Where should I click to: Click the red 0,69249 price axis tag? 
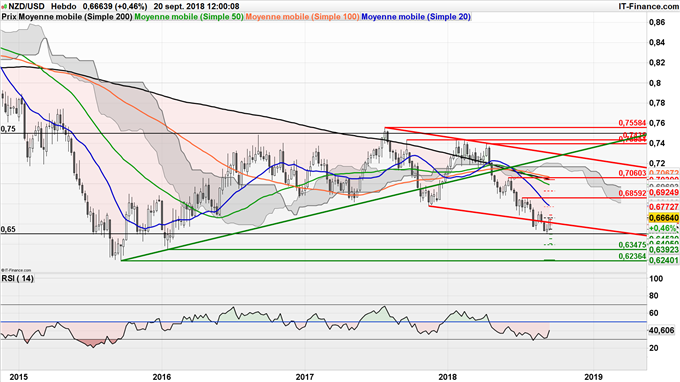663,192
